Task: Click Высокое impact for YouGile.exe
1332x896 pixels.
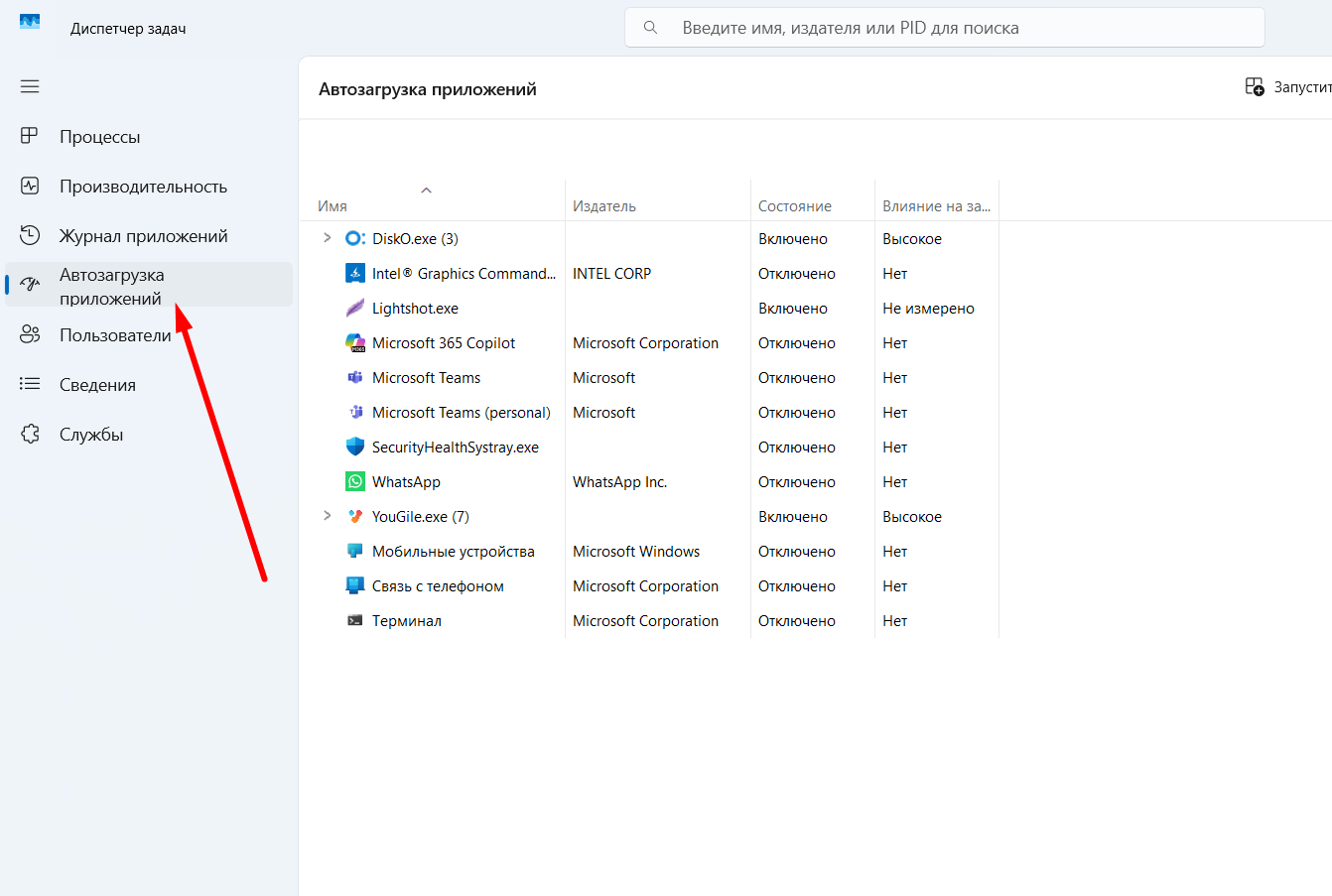Action: point(912,517)
